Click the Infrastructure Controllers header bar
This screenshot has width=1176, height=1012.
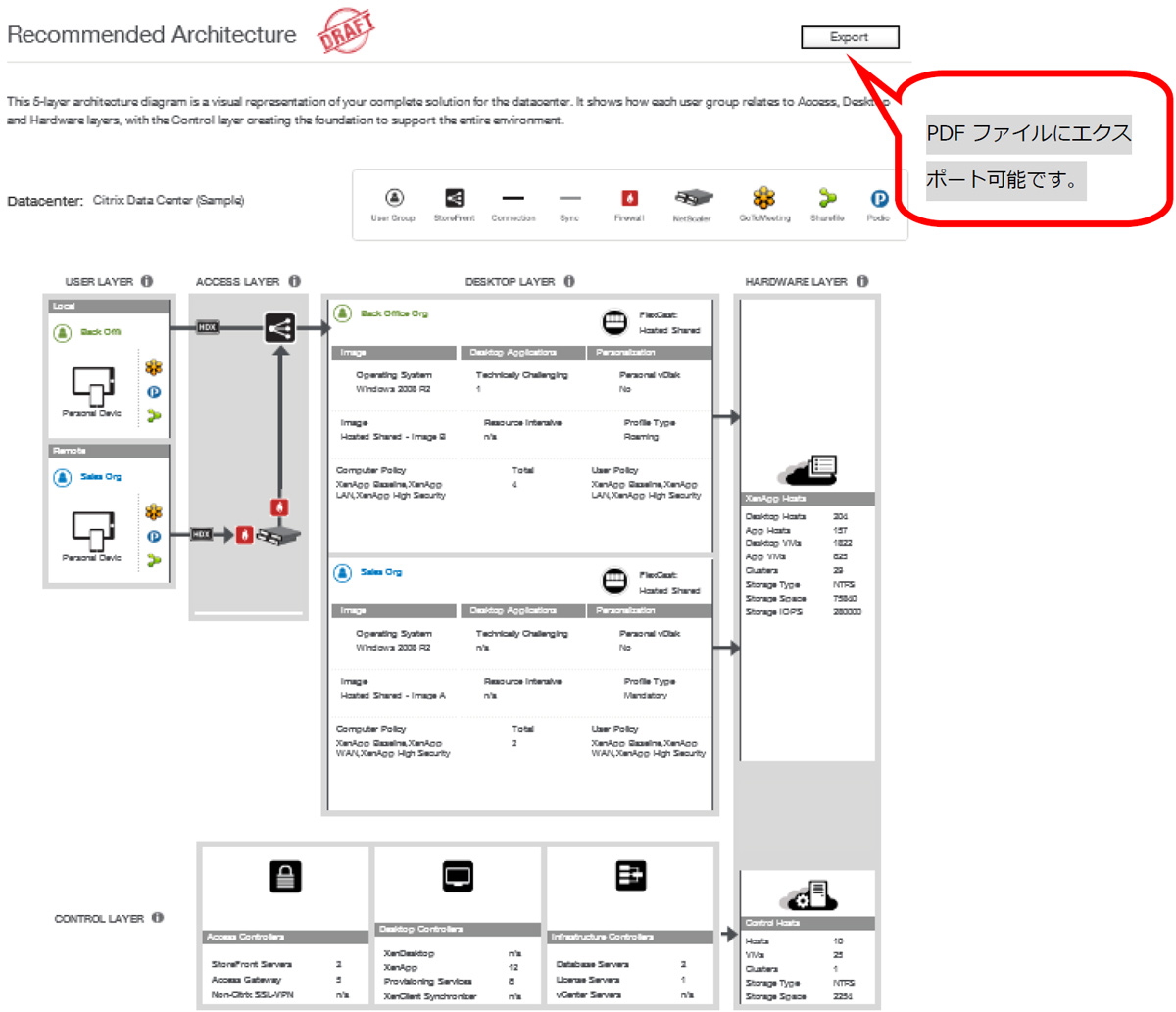630,937
